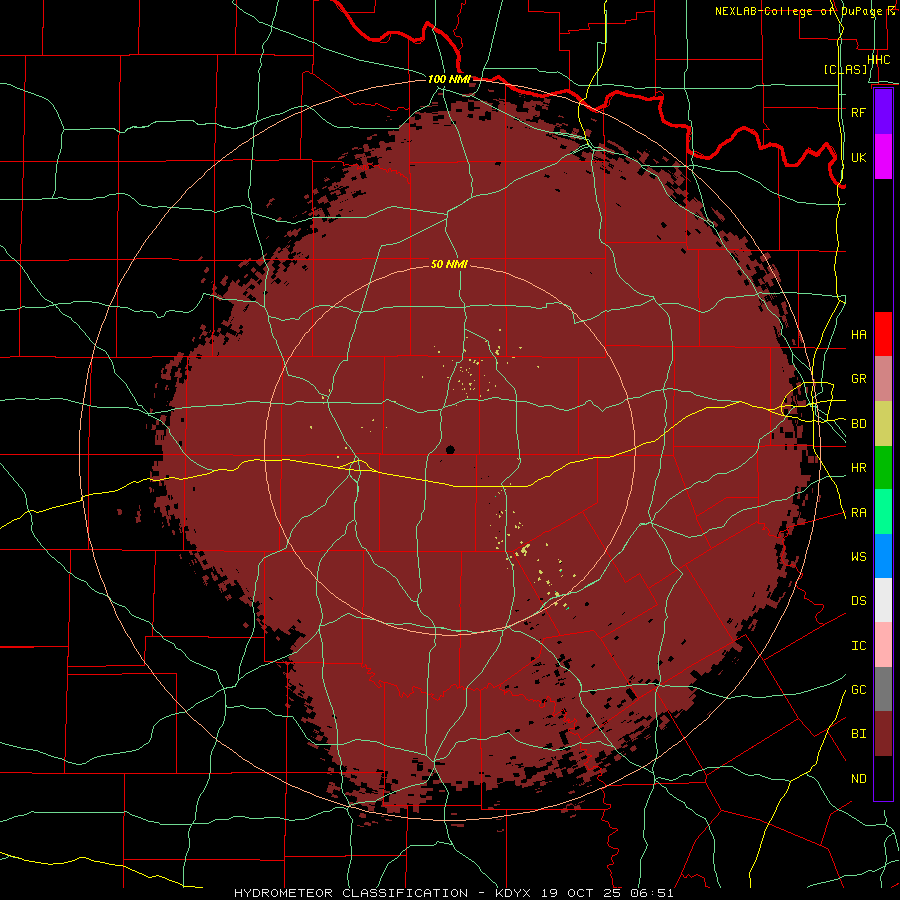Click the "HR" legend label
The height and width of the screenshot is (900, 900).
858,468
